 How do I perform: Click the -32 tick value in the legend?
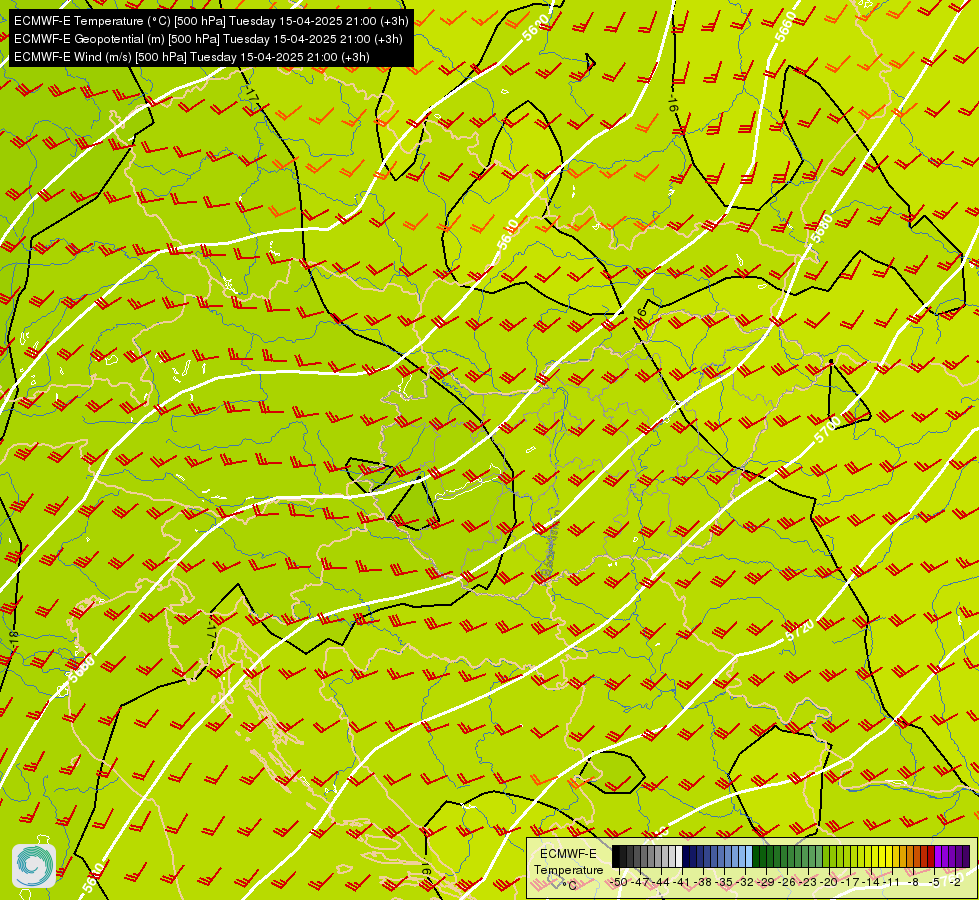745,882
